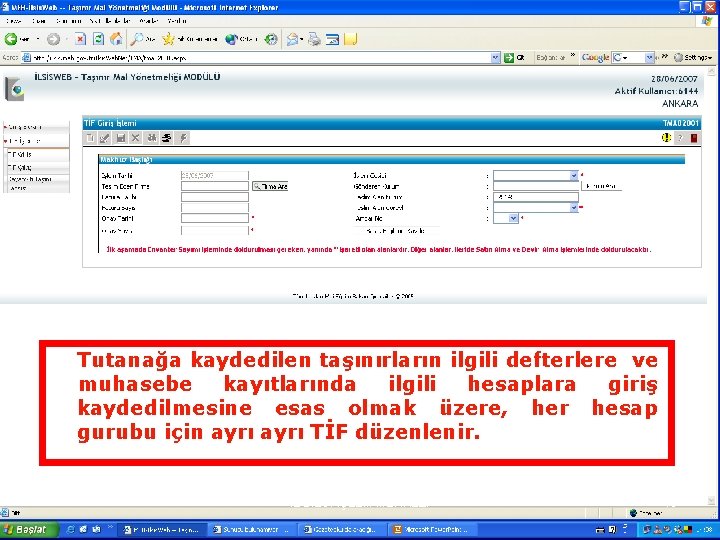Open the Yardım menu
The height and width of the screenshot is (540, 720).
(x=177, y=21)
